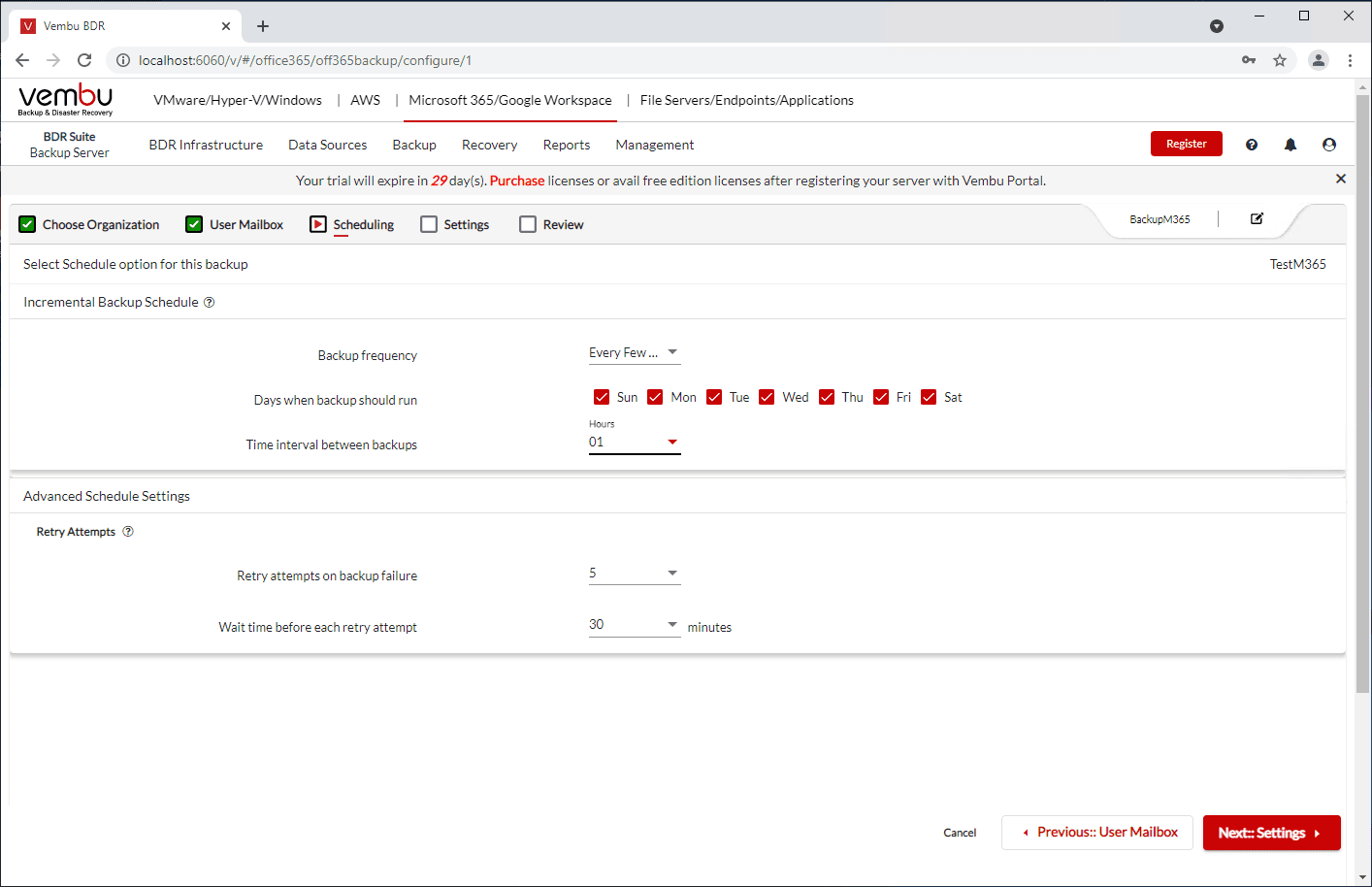Open the BDR Infrastructure menu
This screenshot has height=887, width=1372.
click(206, 145)
